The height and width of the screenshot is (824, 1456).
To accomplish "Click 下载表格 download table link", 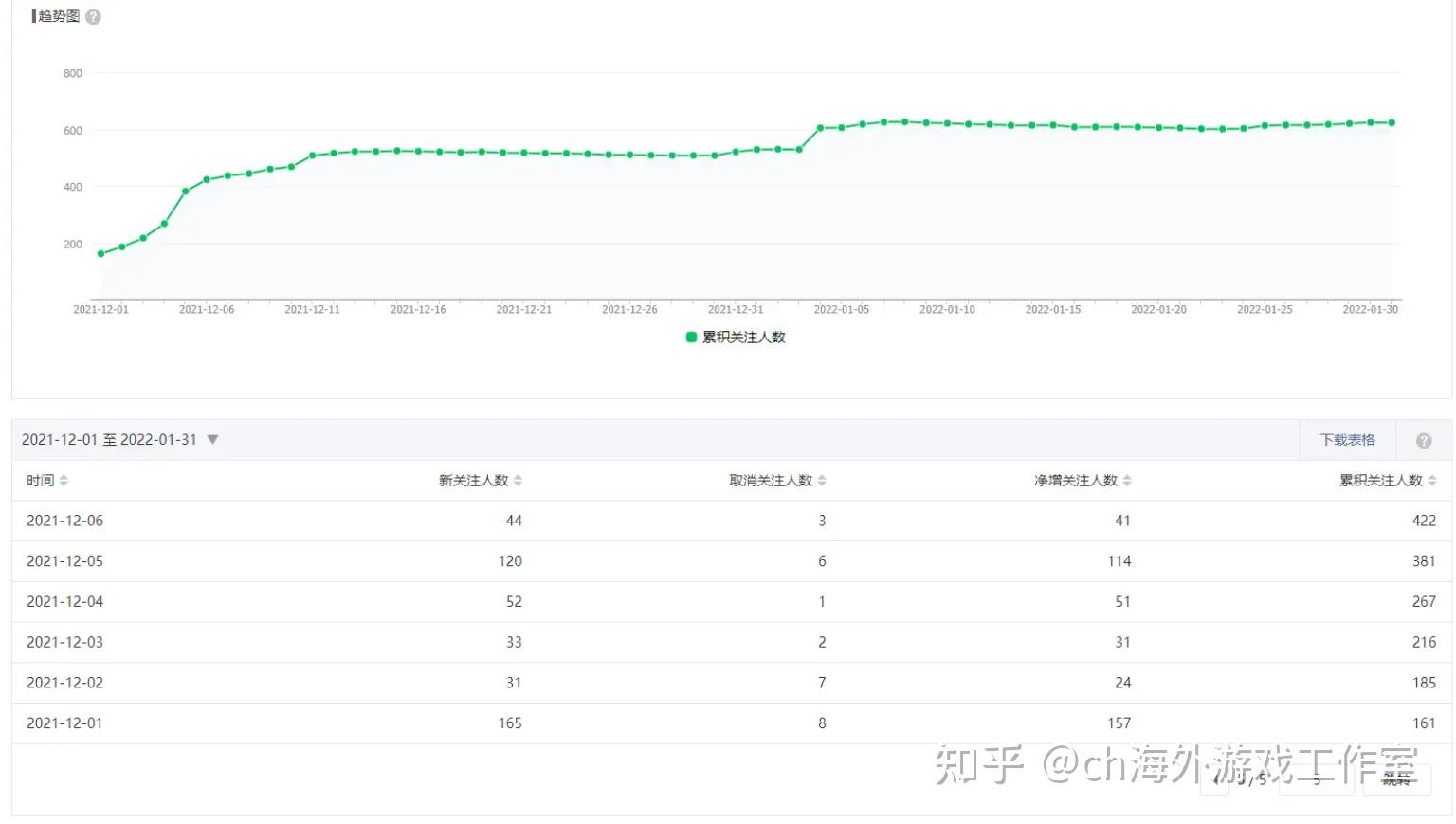I will [1347, 440].
